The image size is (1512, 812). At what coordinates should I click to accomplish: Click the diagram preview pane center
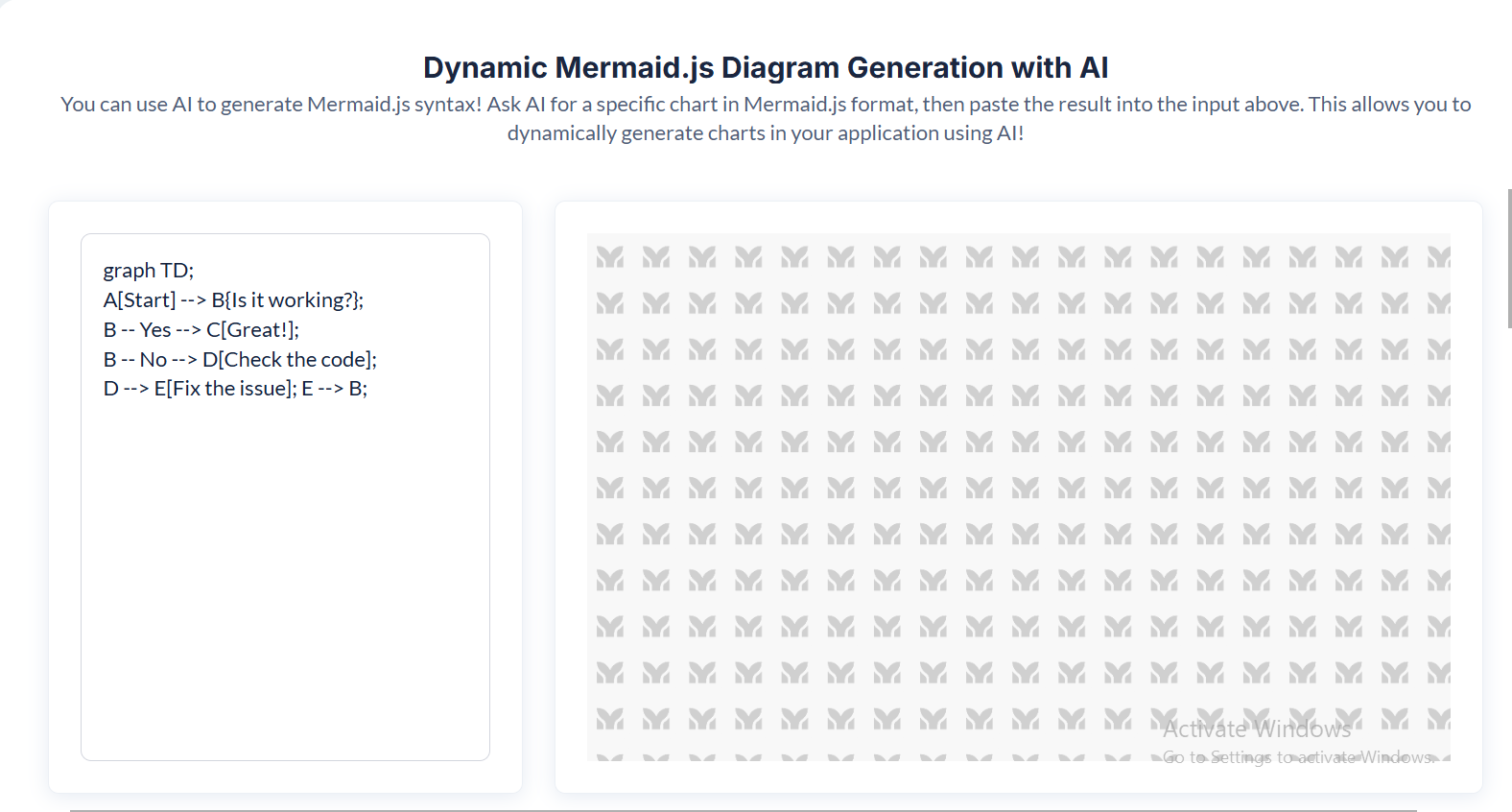click(x=1018, y=497)
